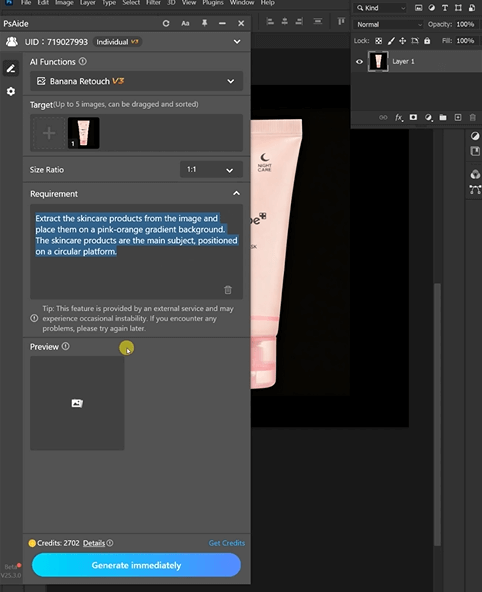Screen dimensions: 482x592
Task: Toggle lock transparent pixels
Action: pyautogui.click(x=378, y=41)
